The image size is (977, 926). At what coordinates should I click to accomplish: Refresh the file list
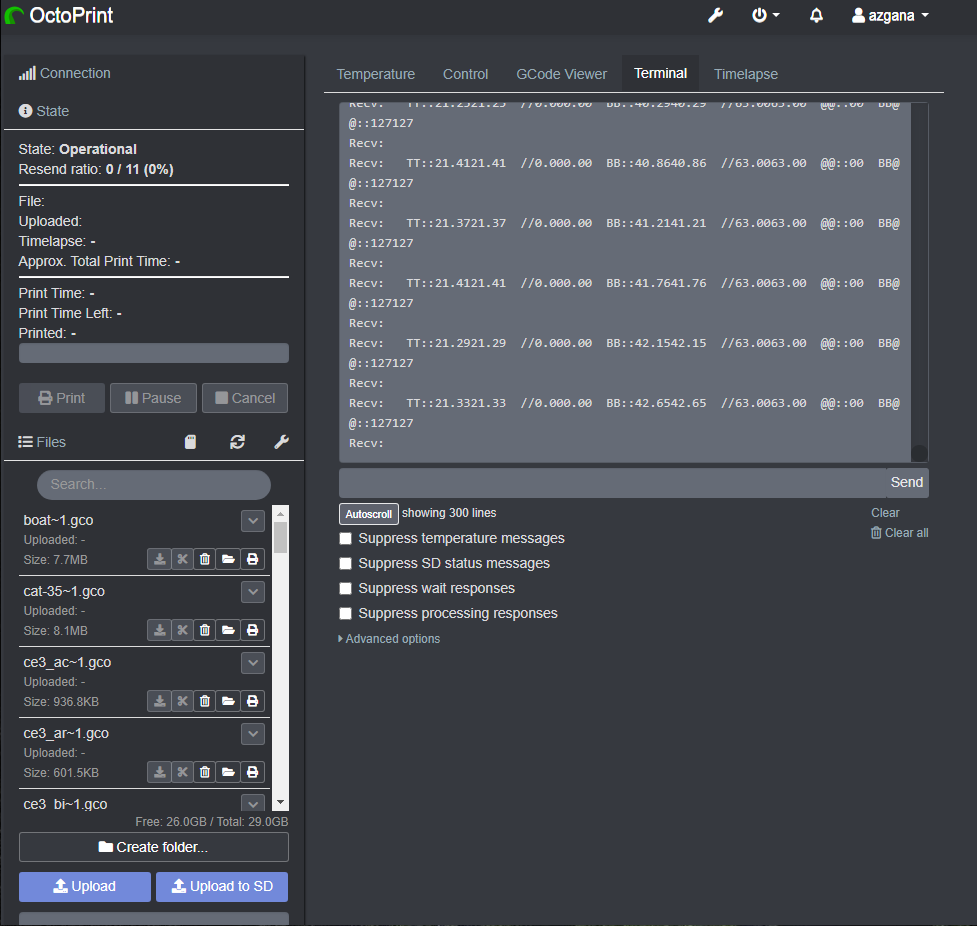pyautogui.click(x=237, y=442)
